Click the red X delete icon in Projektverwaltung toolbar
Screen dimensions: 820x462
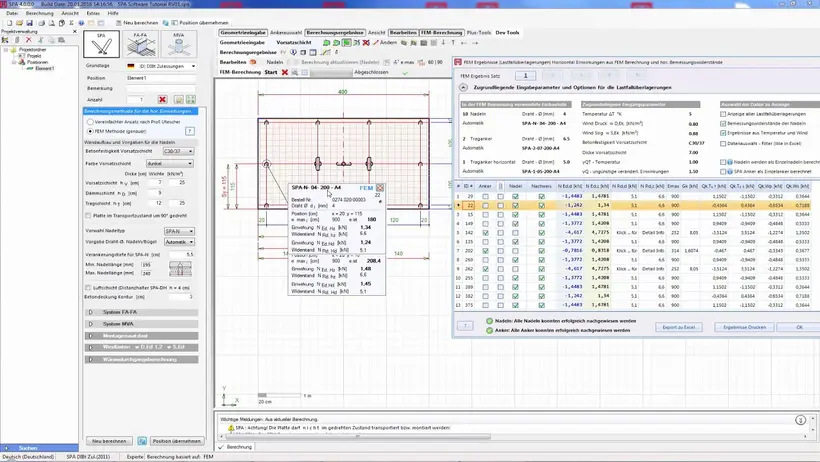click(x=29, y=40)
